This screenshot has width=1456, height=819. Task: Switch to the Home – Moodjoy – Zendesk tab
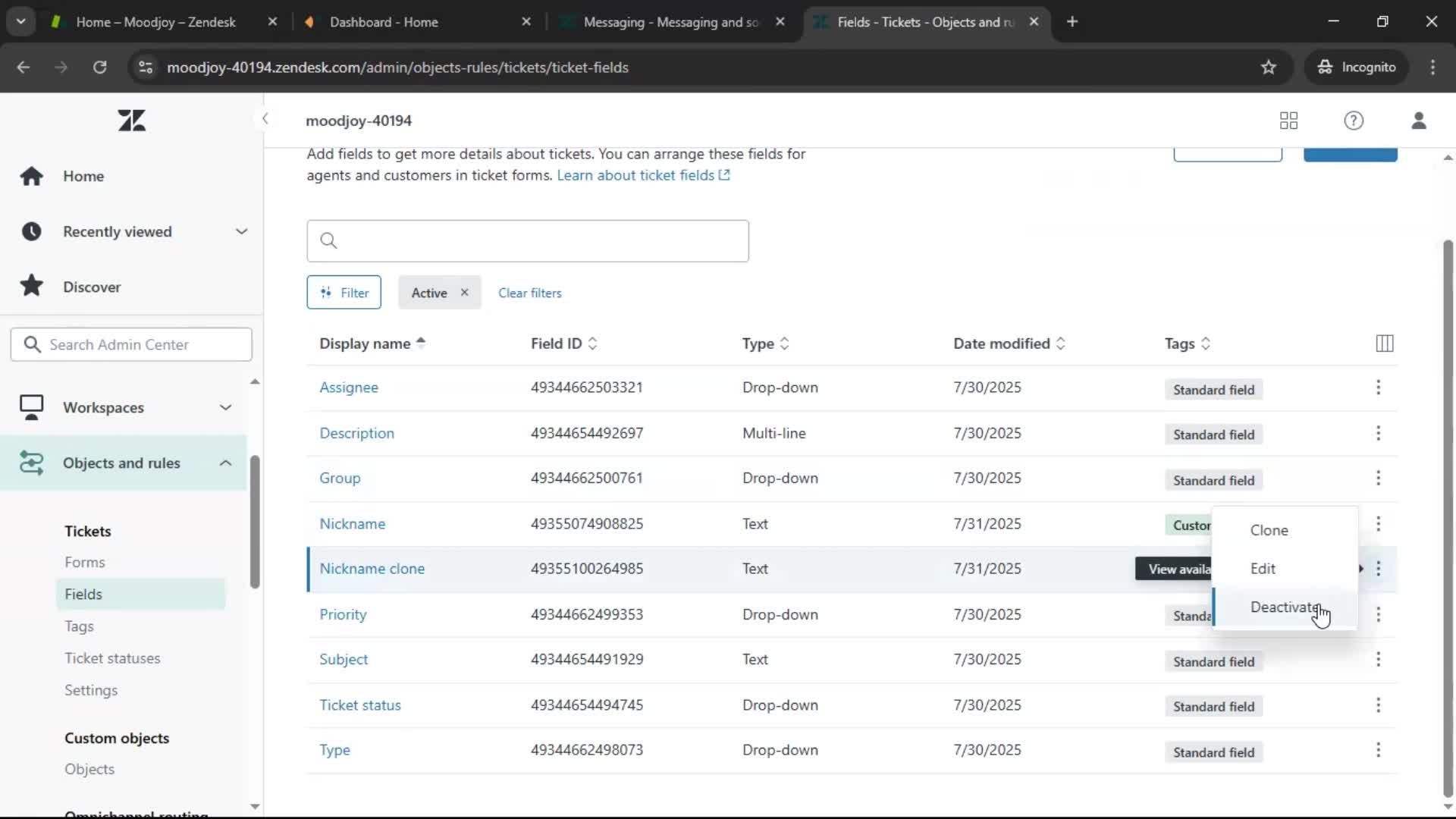pos(155,22)
